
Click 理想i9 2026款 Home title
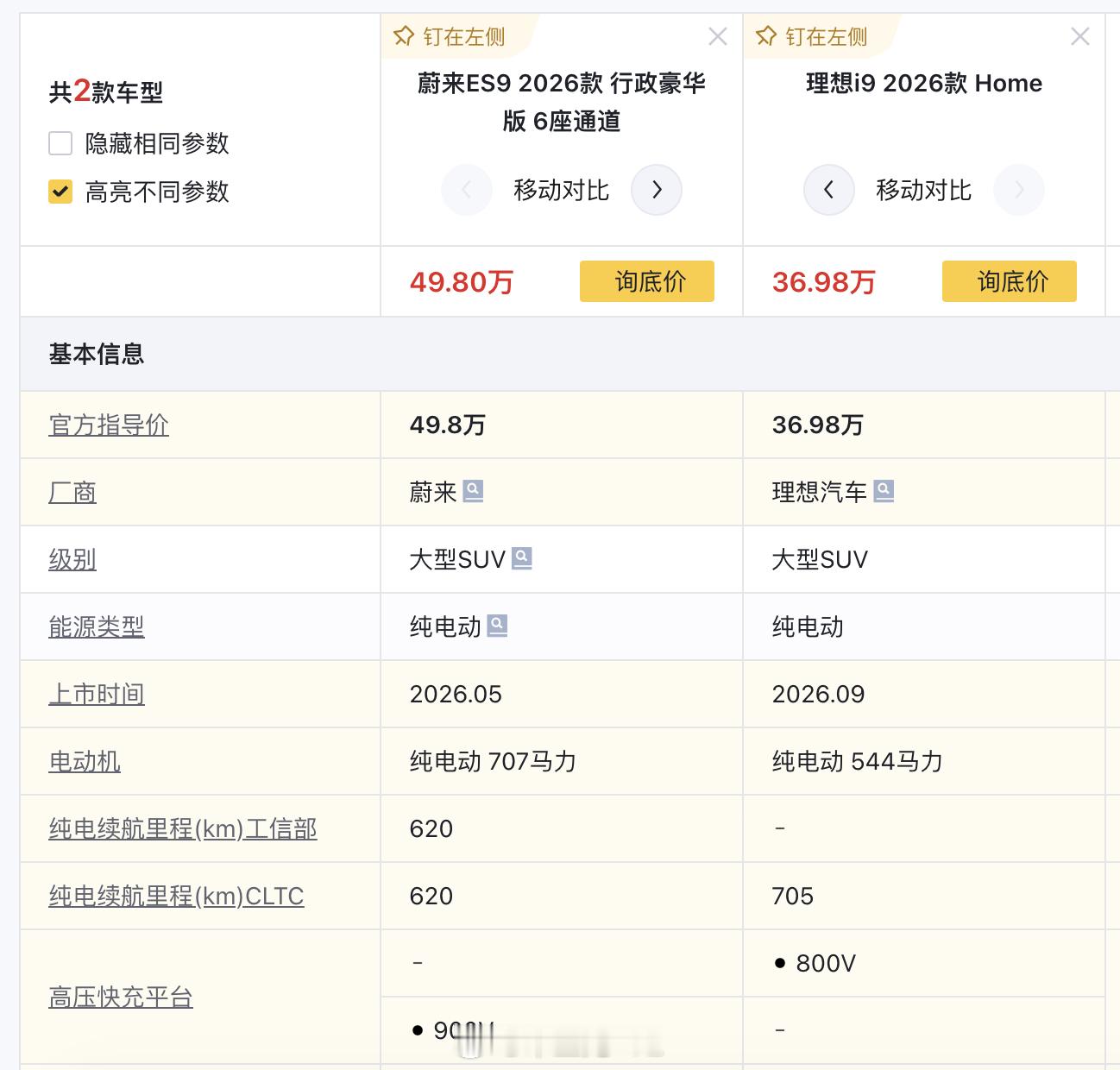(x=924, y=83)
